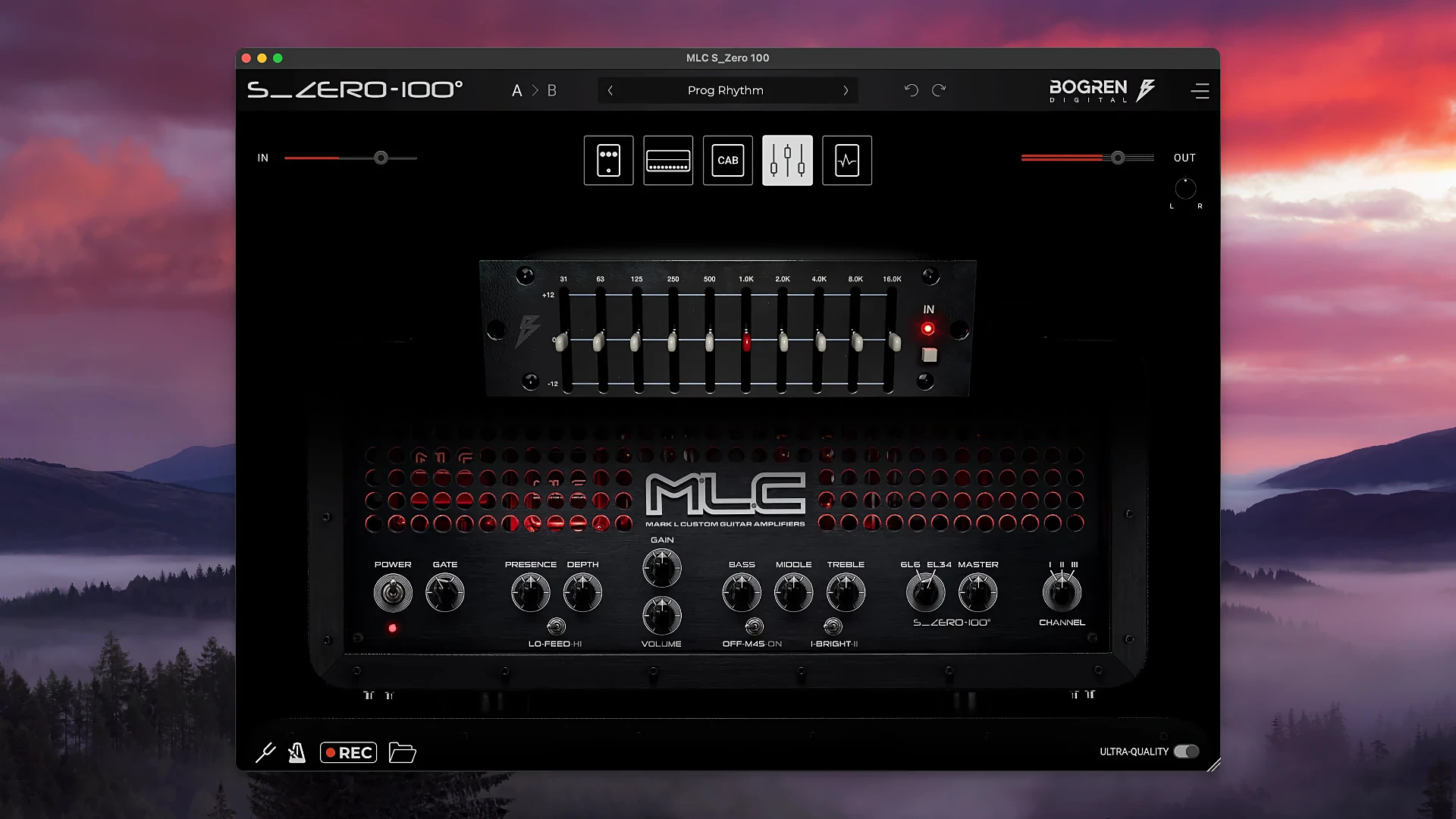1456x819 pixels.
Task: Open the CAB section
Action: click(x=726, y=160)
